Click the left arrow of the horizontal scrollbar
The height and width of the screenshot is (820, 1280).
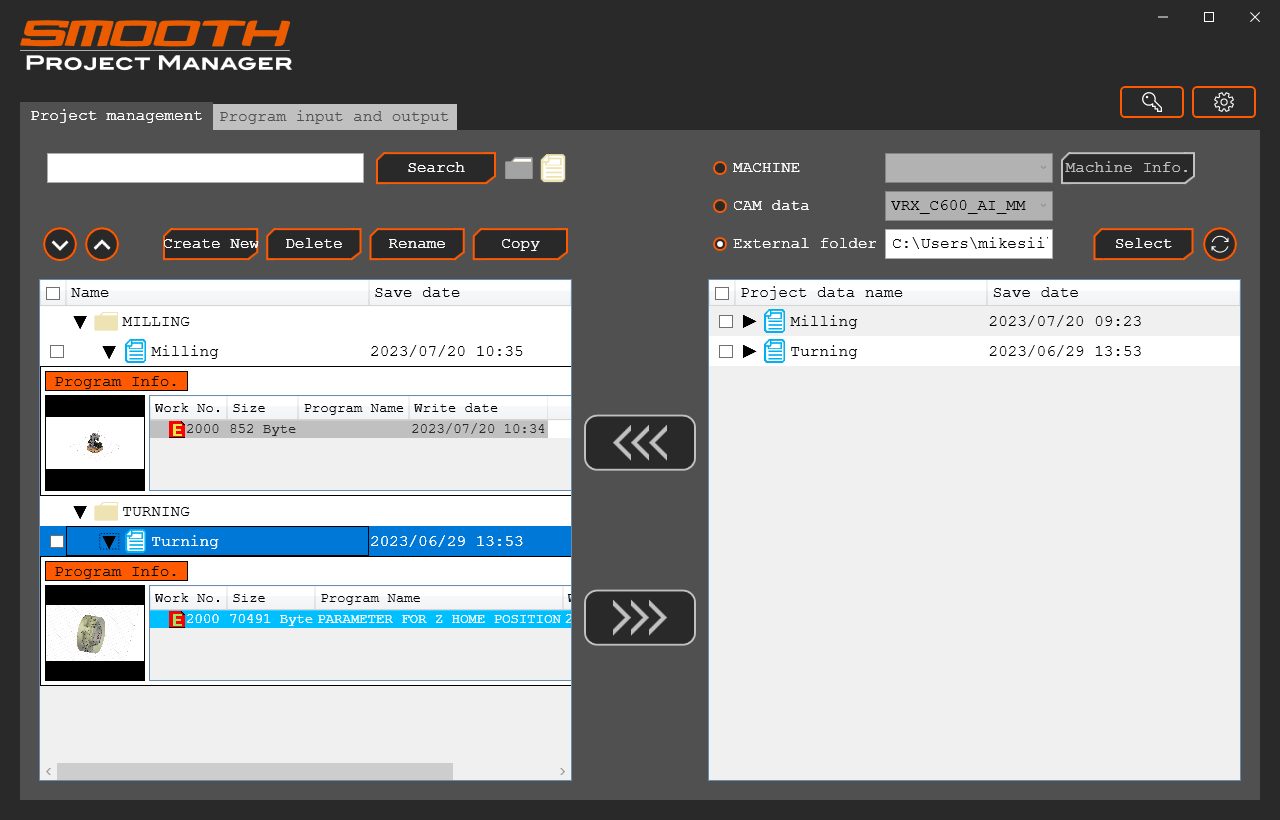point(48,772)
